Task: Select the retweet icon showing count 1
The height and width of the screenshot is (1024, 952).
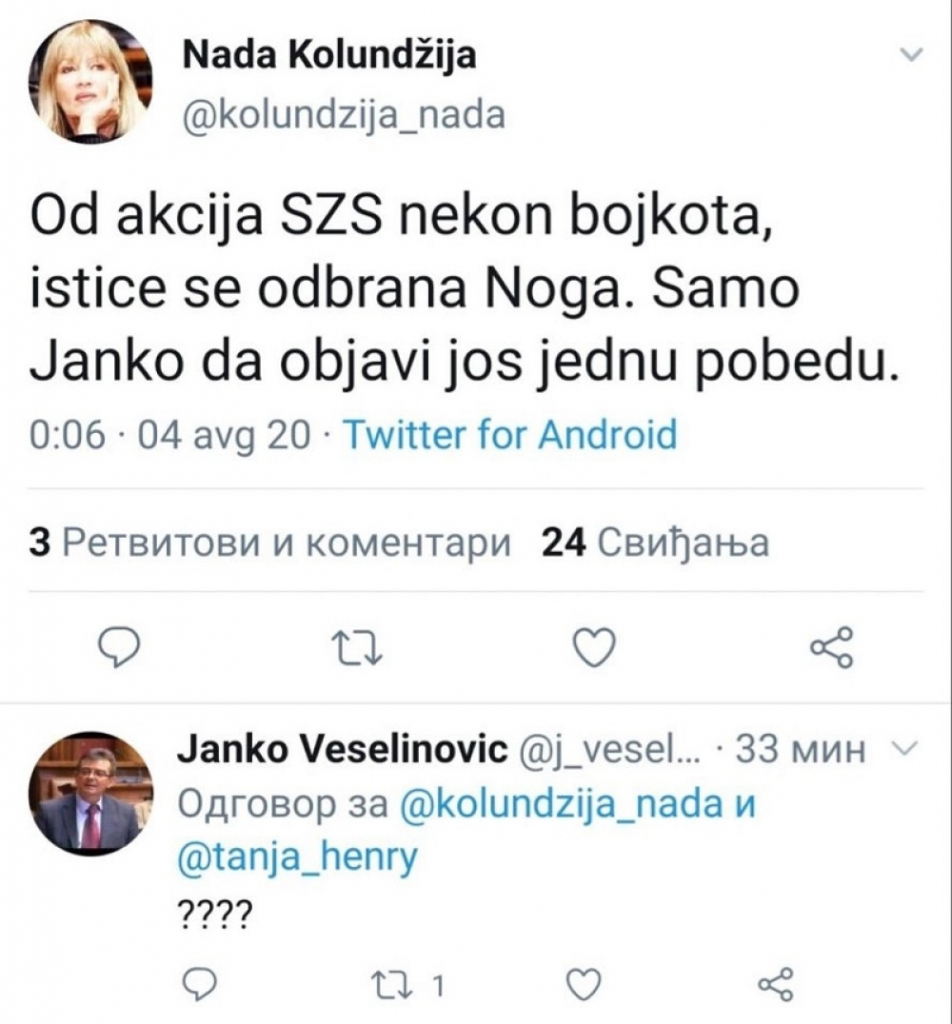Action: click(x=393, y=985)
